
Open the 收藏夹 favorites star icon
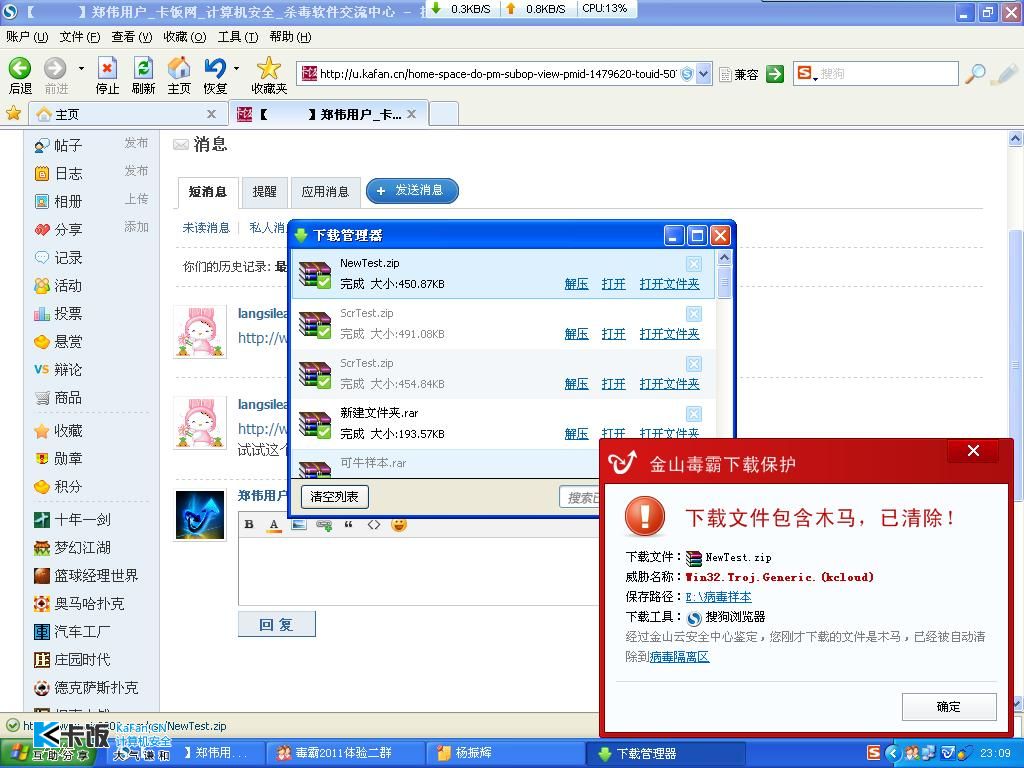(x=269, y=69)
